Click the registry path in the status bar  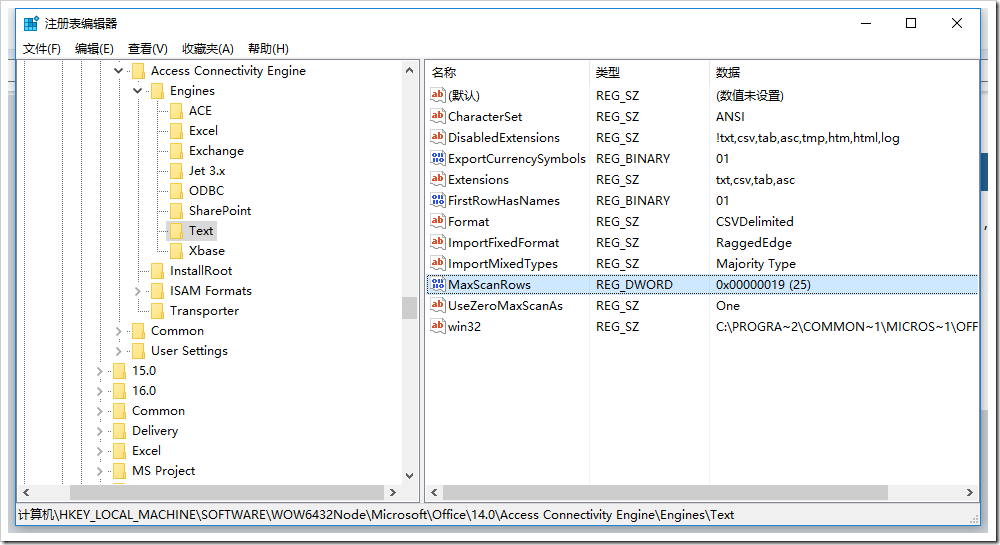click(376, 514)
